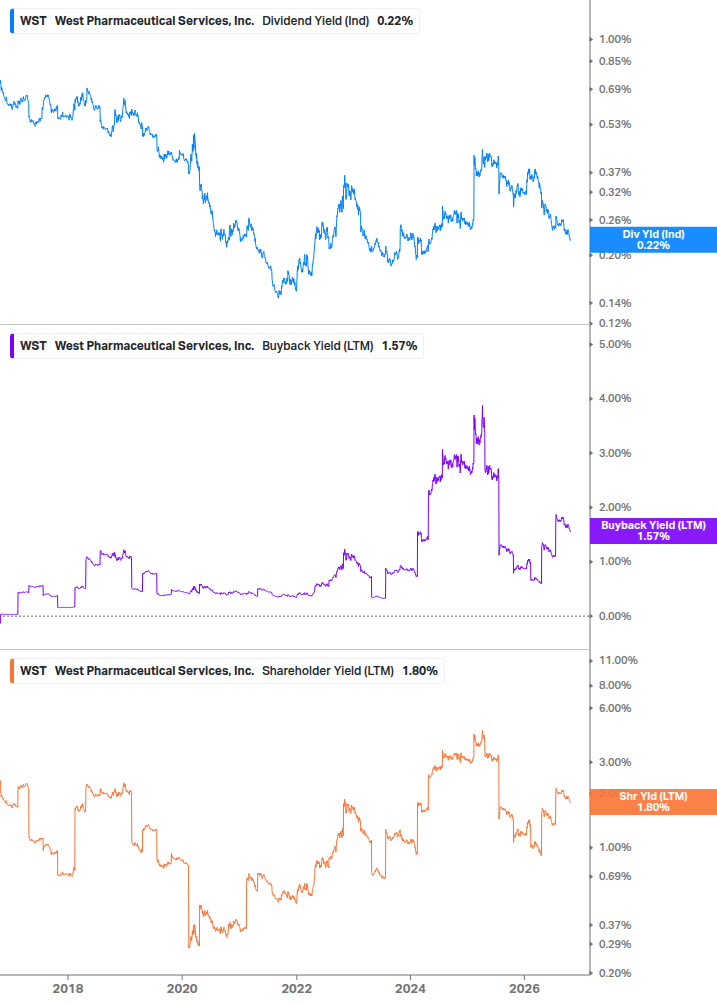
Task: Click the 0.00% tick on the buyback yield axis
Action: click(615, 616)
